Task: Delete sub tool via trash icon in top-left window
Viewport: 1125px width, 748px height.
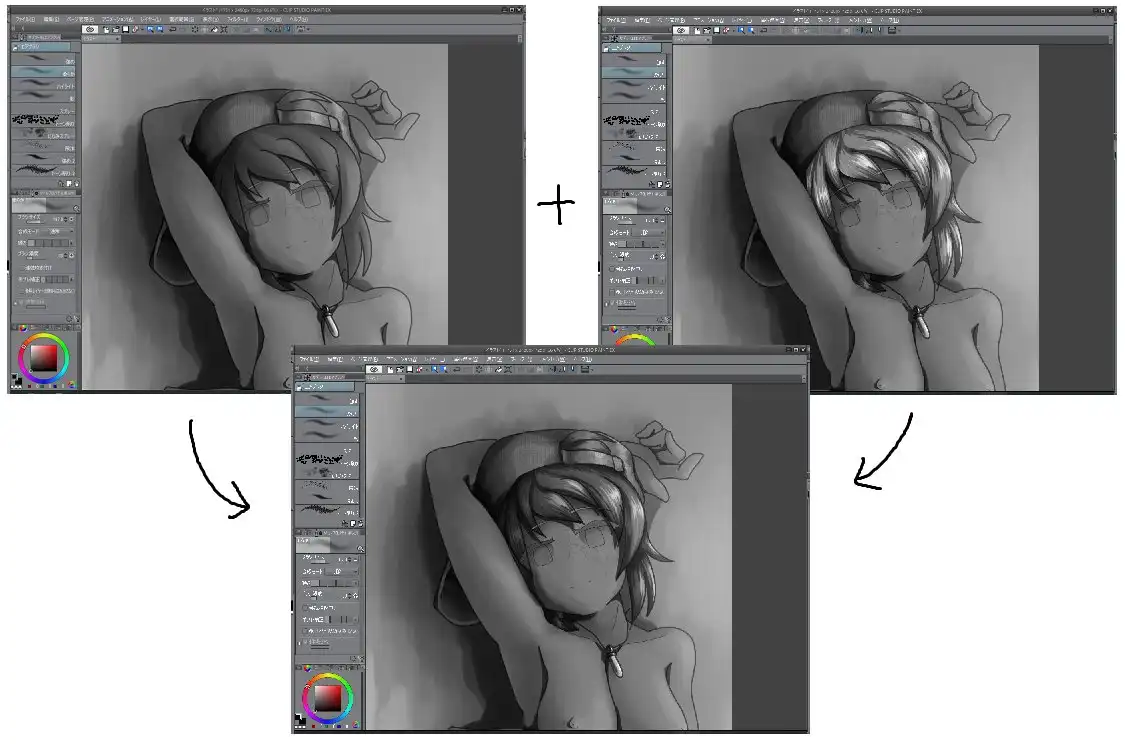Action: (76, 184)
